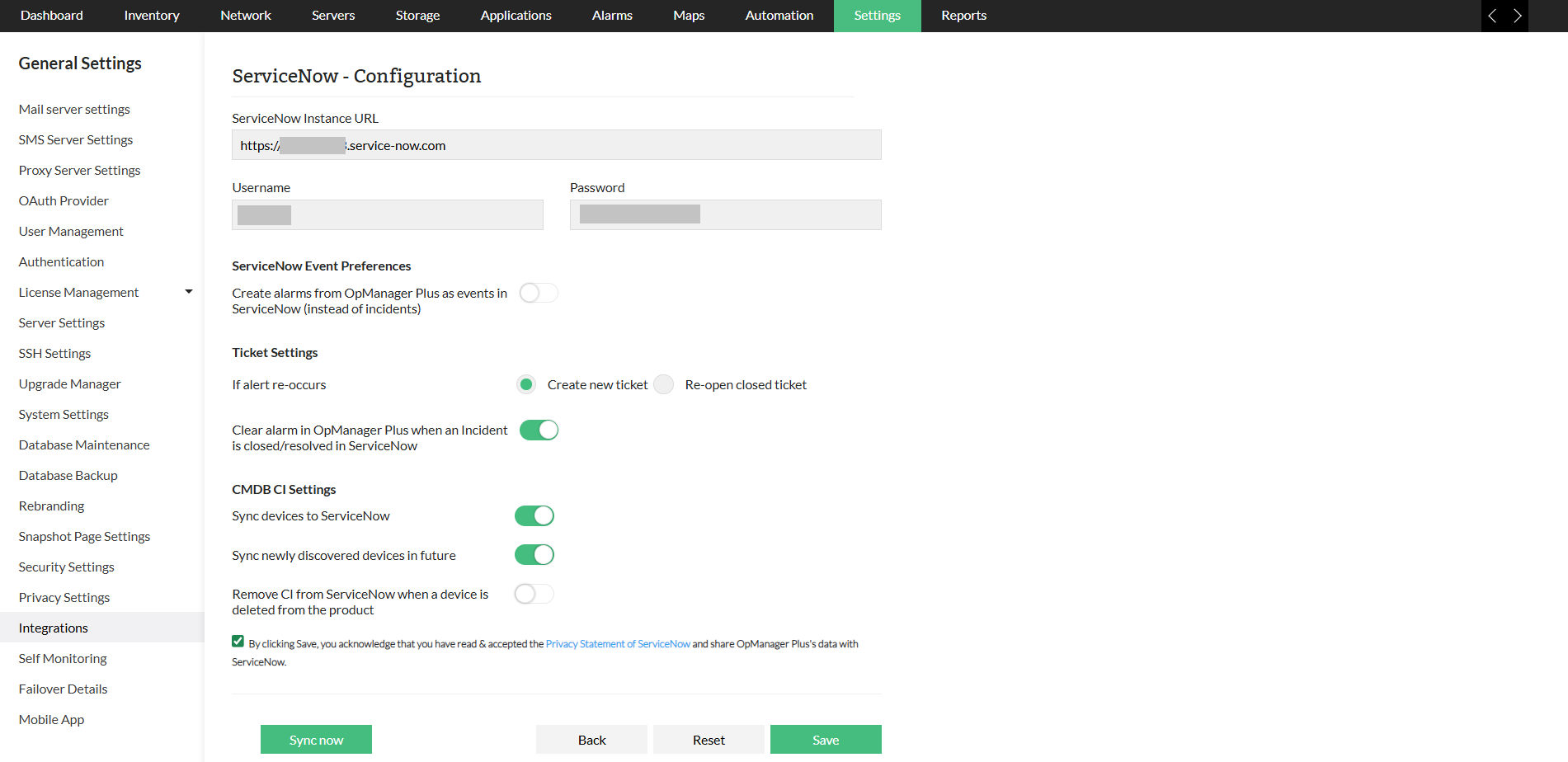Click into the Password field
Viewport: 1568px width, 762px height.
pyautogui.click(x=726, y=214)
